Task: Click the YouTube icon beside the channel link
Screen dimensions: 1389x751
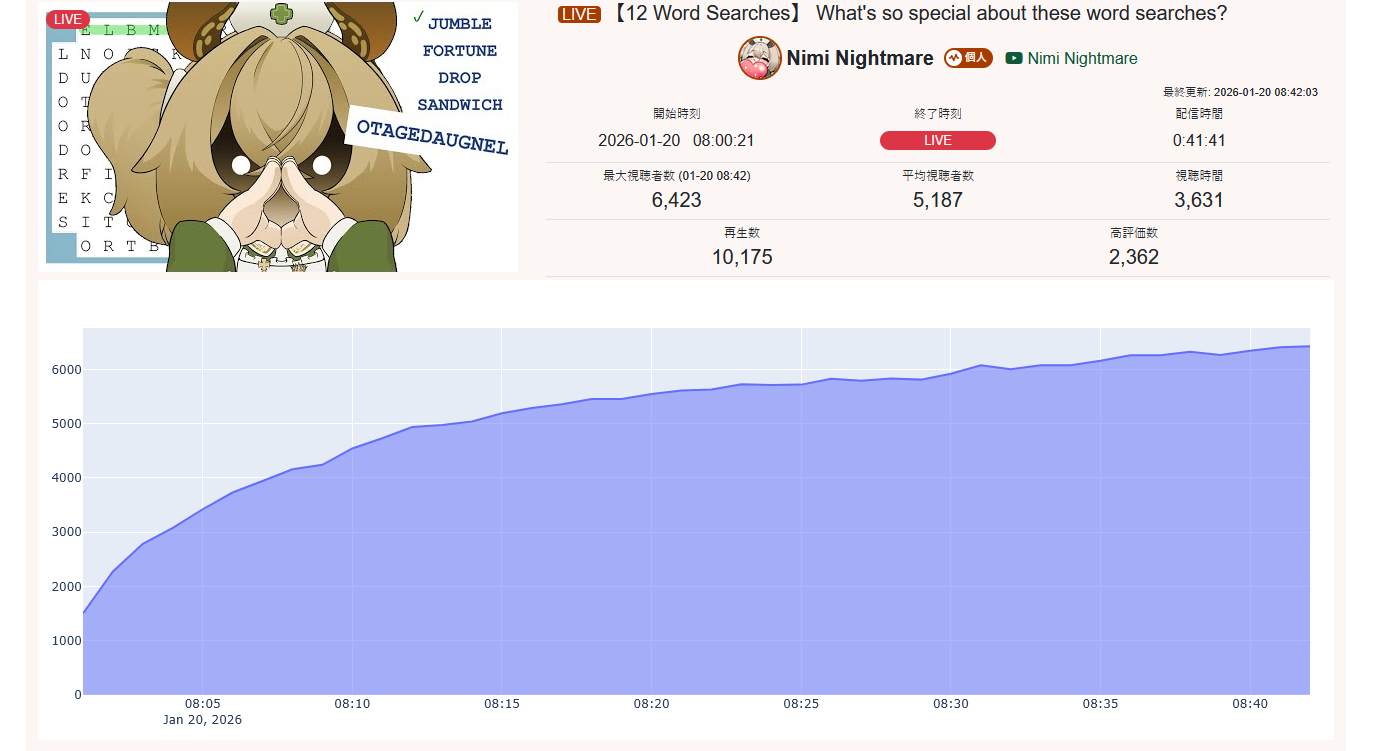Action: click(x=1014, y=58)
